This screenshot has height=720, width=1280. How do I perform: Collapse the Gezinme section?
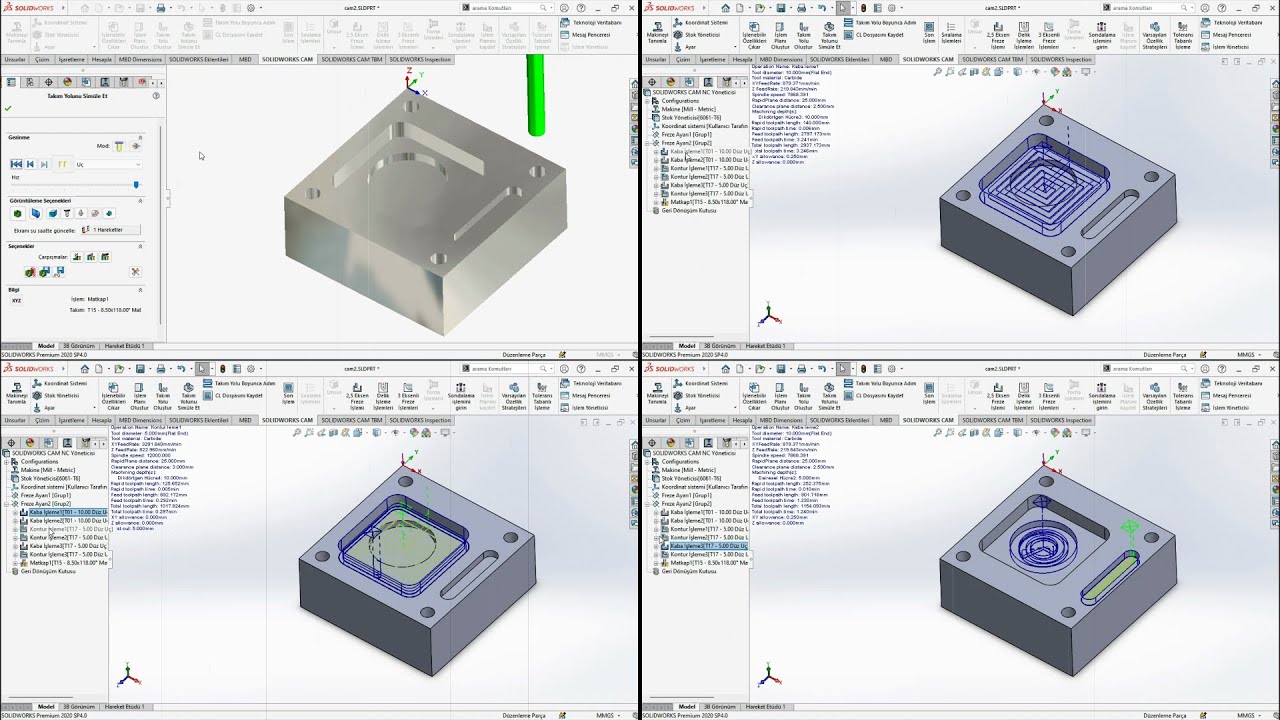[140, 137]
